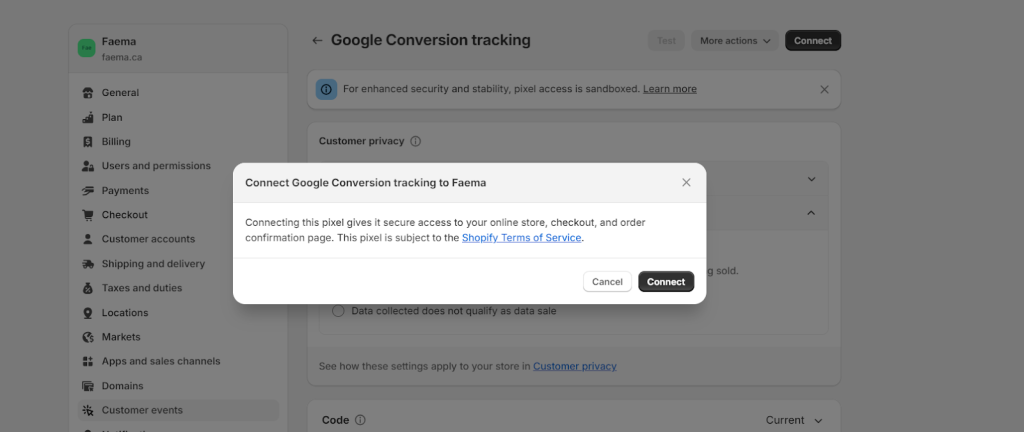Viewport: 1024px width, 432px height.
Task: Cancel the pixel connection dialog
Action: [x=607, y=282]
